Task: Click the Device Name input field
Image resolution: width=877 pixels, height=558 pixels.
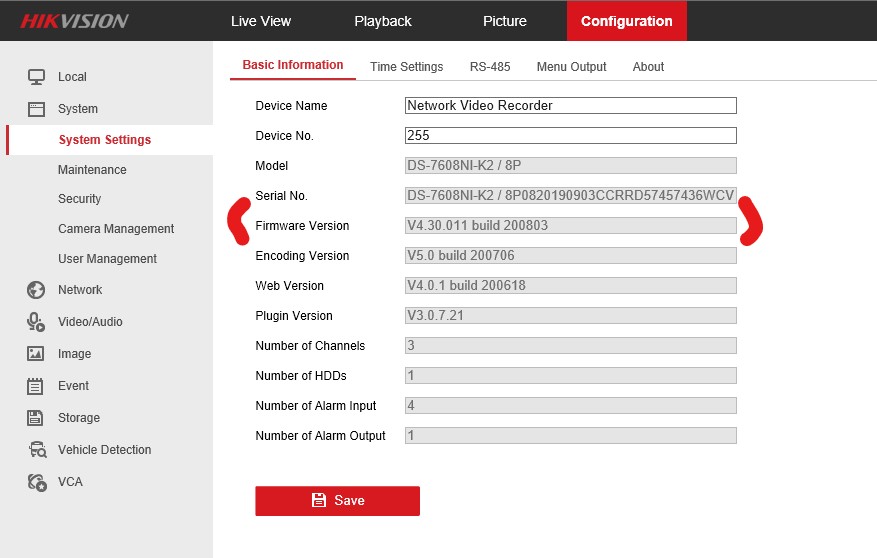Action: coord(570,106)
